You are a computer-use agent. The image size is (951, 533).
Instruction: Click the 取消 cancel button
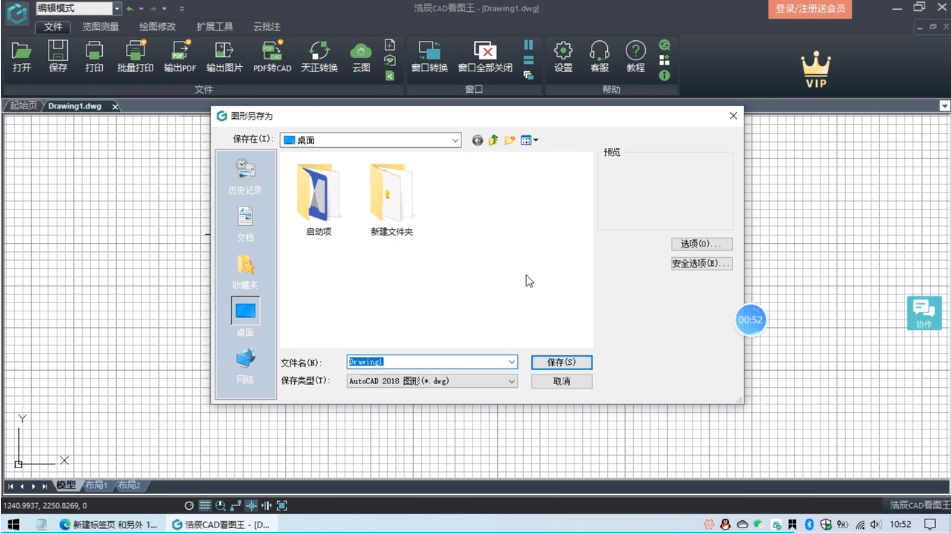[x=561, y=381]
